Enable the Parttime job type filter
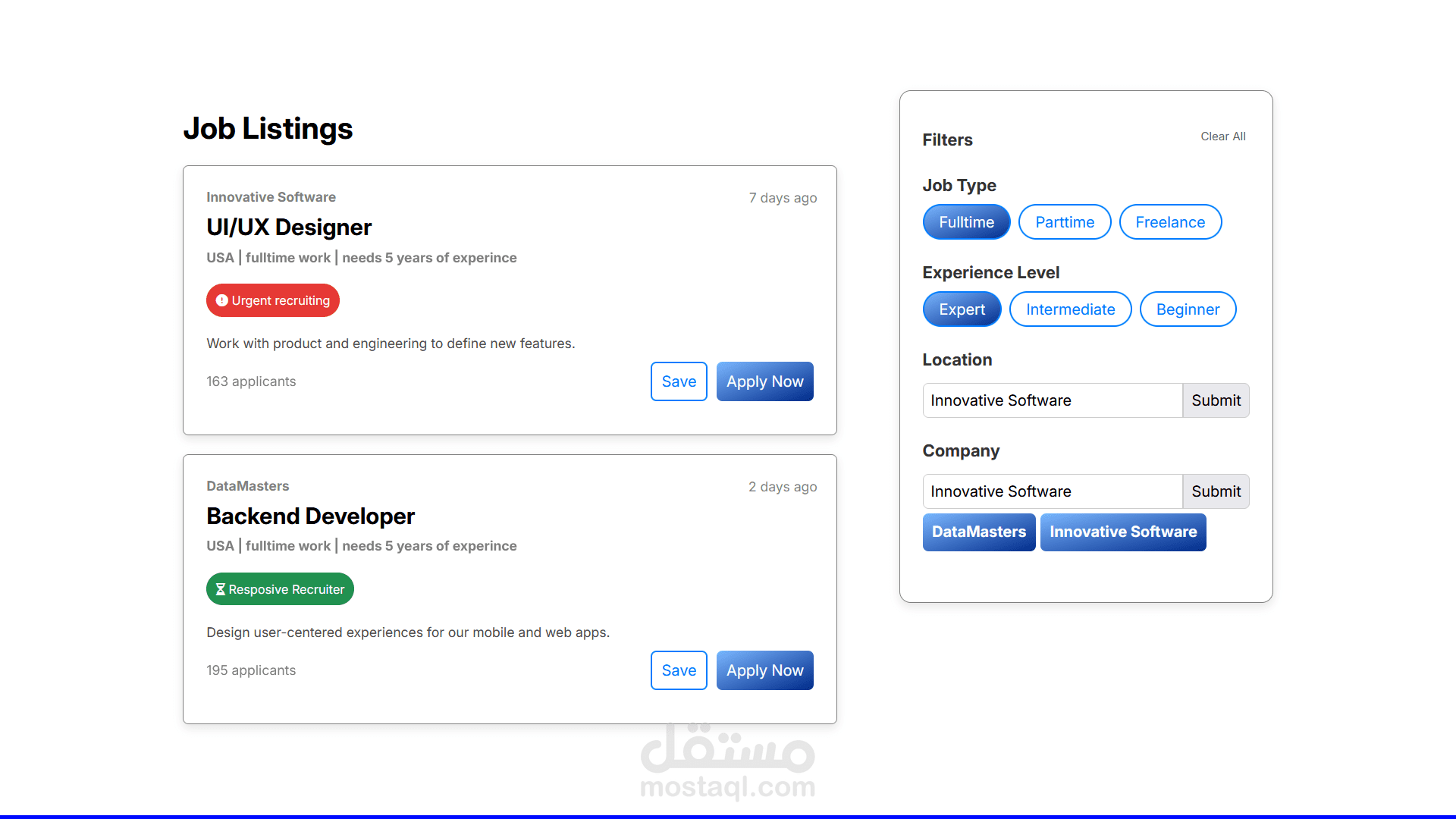The height and width of the screenshot is (819, 1456). coord(1064,222)
